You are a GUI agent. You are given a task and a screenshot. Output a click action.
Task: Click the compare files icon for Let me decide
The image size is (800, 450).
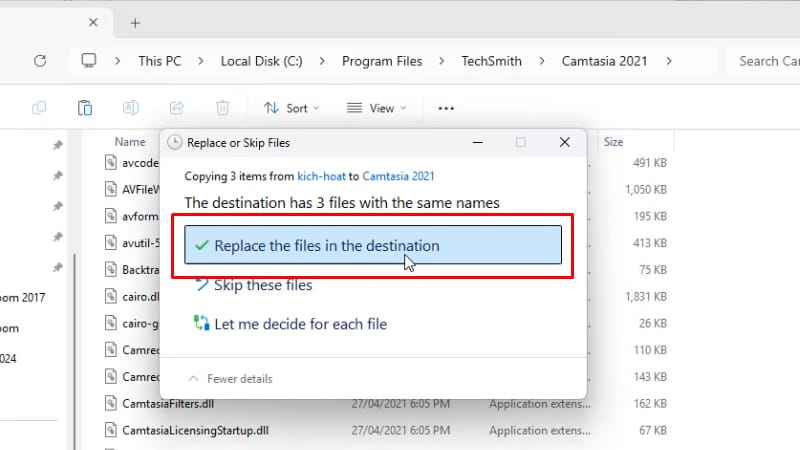tap(202, 323)
